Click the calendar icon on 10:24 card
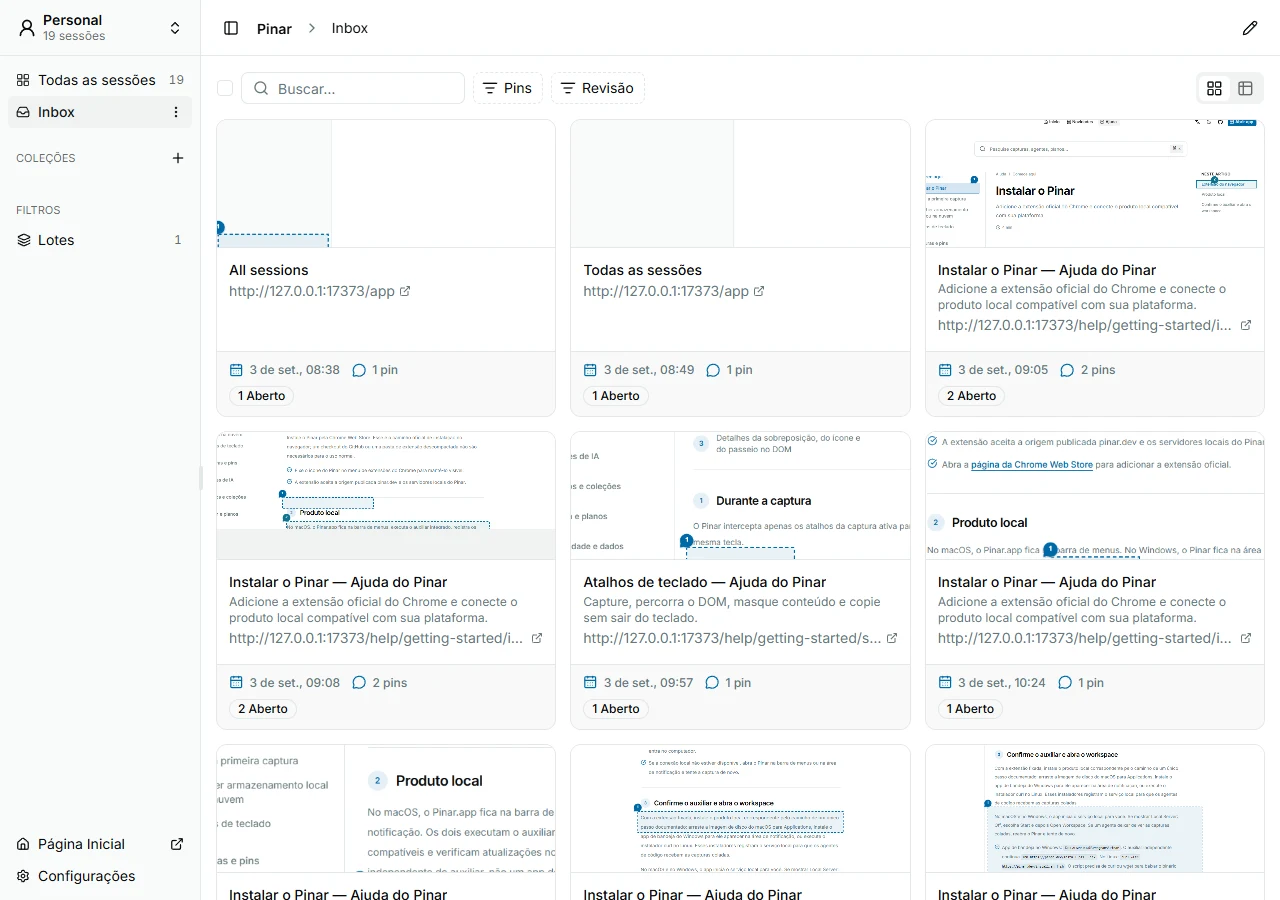This screenshot has height=900, width=1280. tap(945, 683)
